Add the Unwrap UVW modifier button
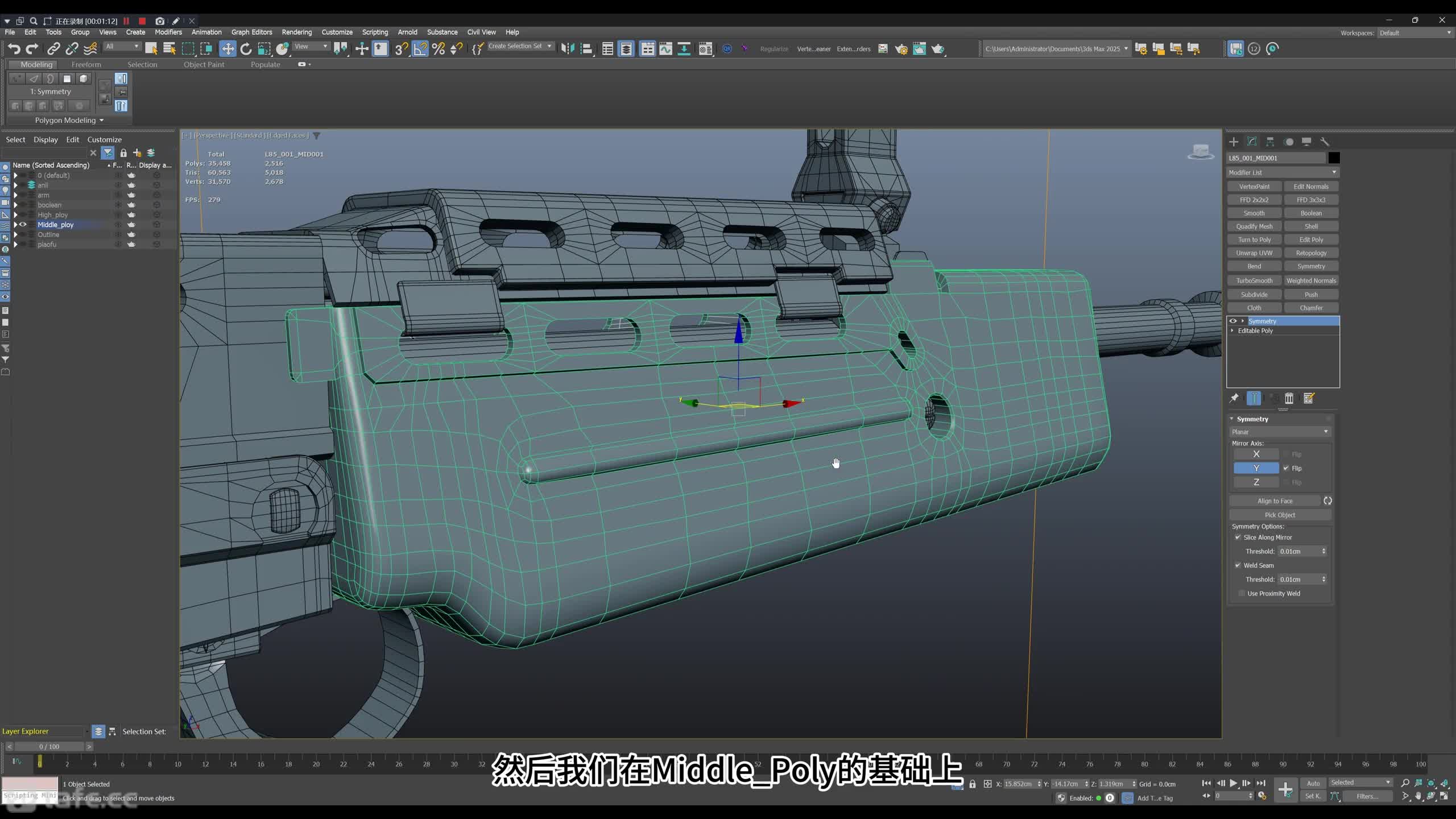The width and height of the screenshot is (1456, 819). click(x=1254, y=253)
